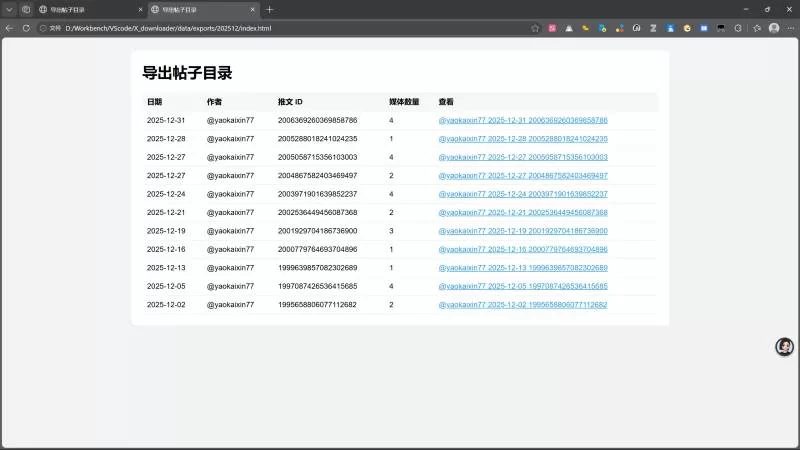Open link for post 2004867582403469497
This screenshot has height=450, width=800.
tap(523, 176)
